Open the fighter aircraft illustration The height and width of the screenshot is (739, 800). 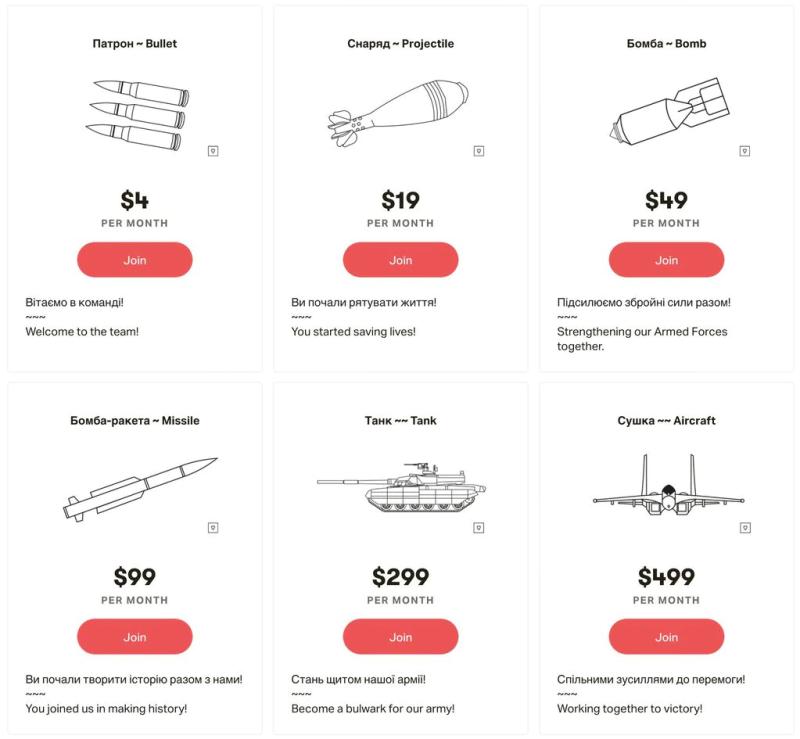pyautogui.click(x=667, y=487)
